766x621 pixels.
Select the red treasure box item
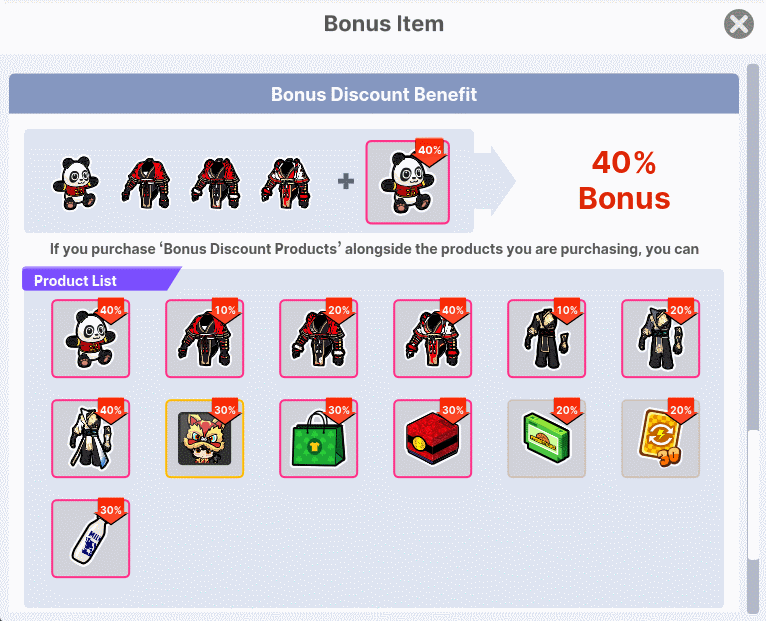click(432, 438)
